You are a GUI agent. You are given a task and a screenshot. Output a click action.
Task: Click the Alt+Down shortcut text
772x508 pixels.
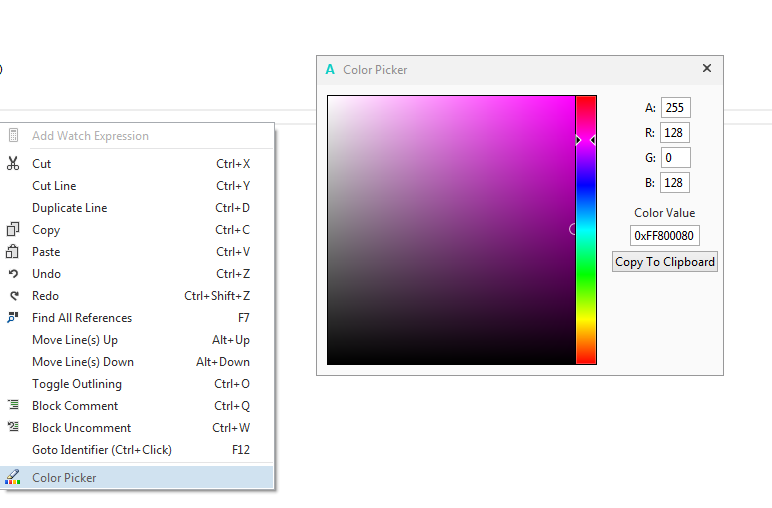pyautogui.click(x=223, y=362)
